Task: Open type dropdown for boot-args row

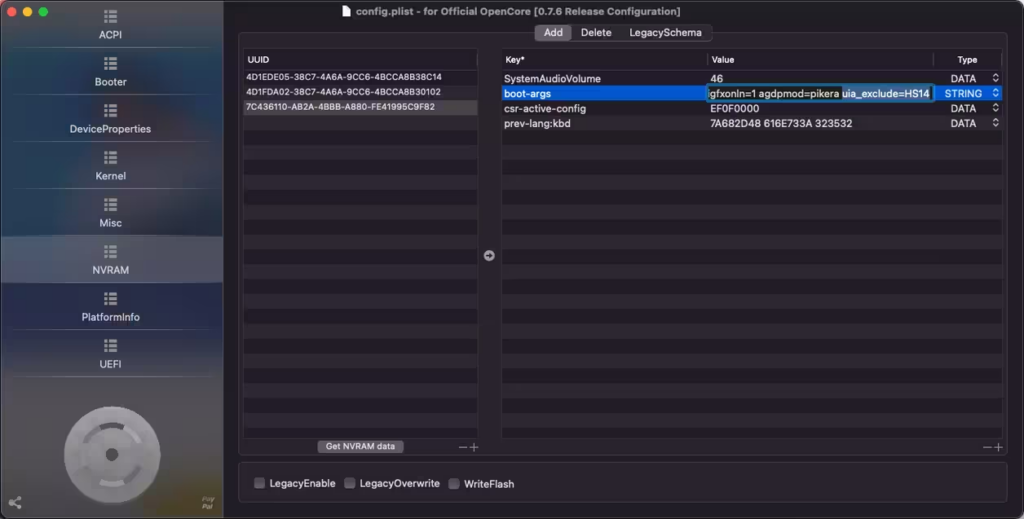Action: click(995, 93)
